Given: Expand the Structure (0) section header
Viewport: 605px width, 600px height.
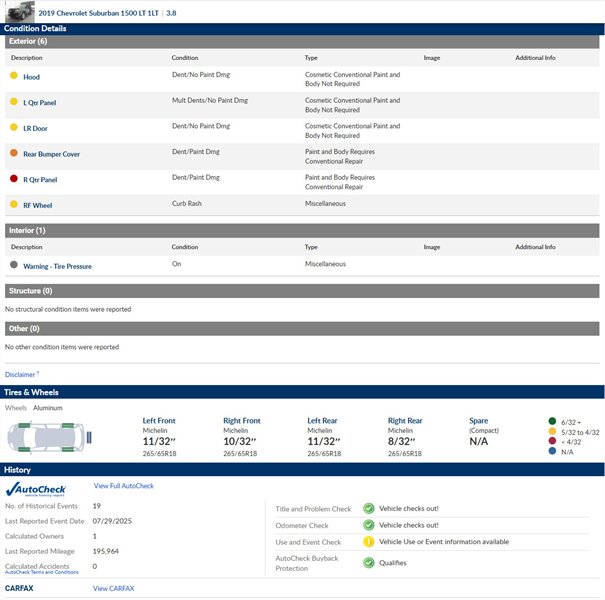Looking at the screenshot, I should 300,291.
